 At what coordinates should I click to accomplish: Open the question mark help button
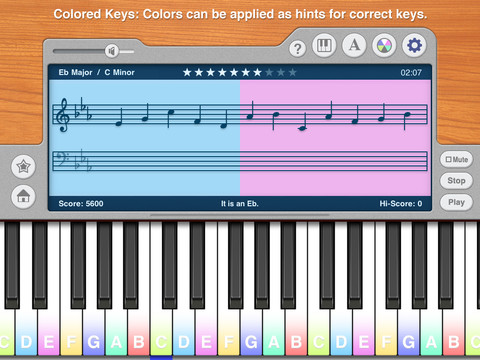tap(298, 49)
